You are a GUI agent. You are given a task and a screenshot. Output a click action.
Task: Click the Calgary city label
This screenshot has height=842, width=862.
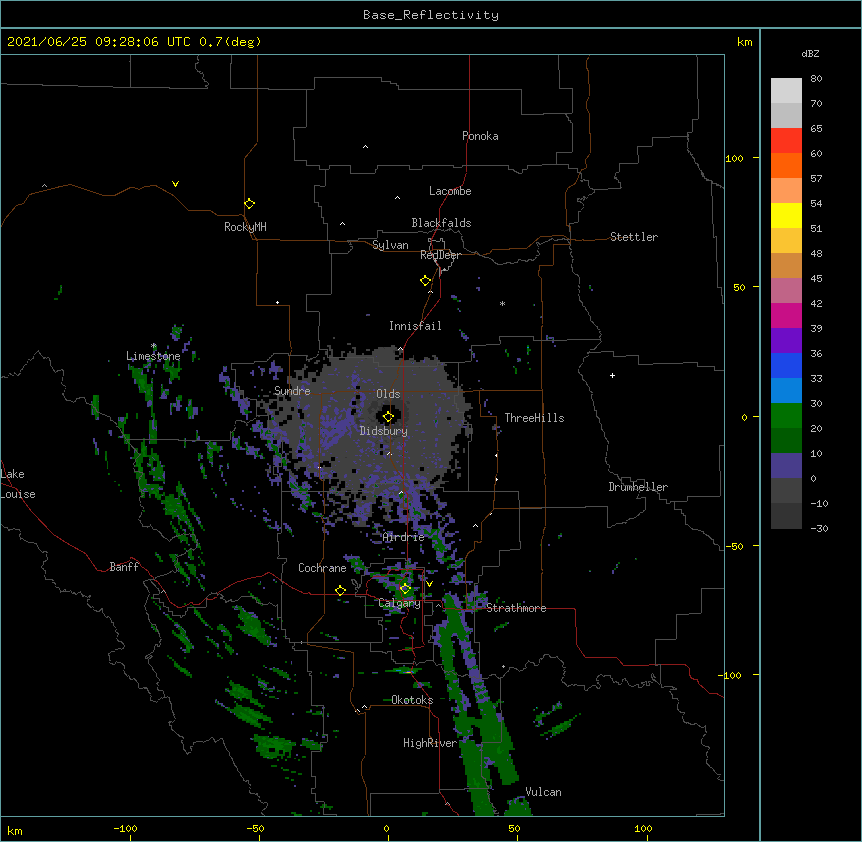[399, 603]
